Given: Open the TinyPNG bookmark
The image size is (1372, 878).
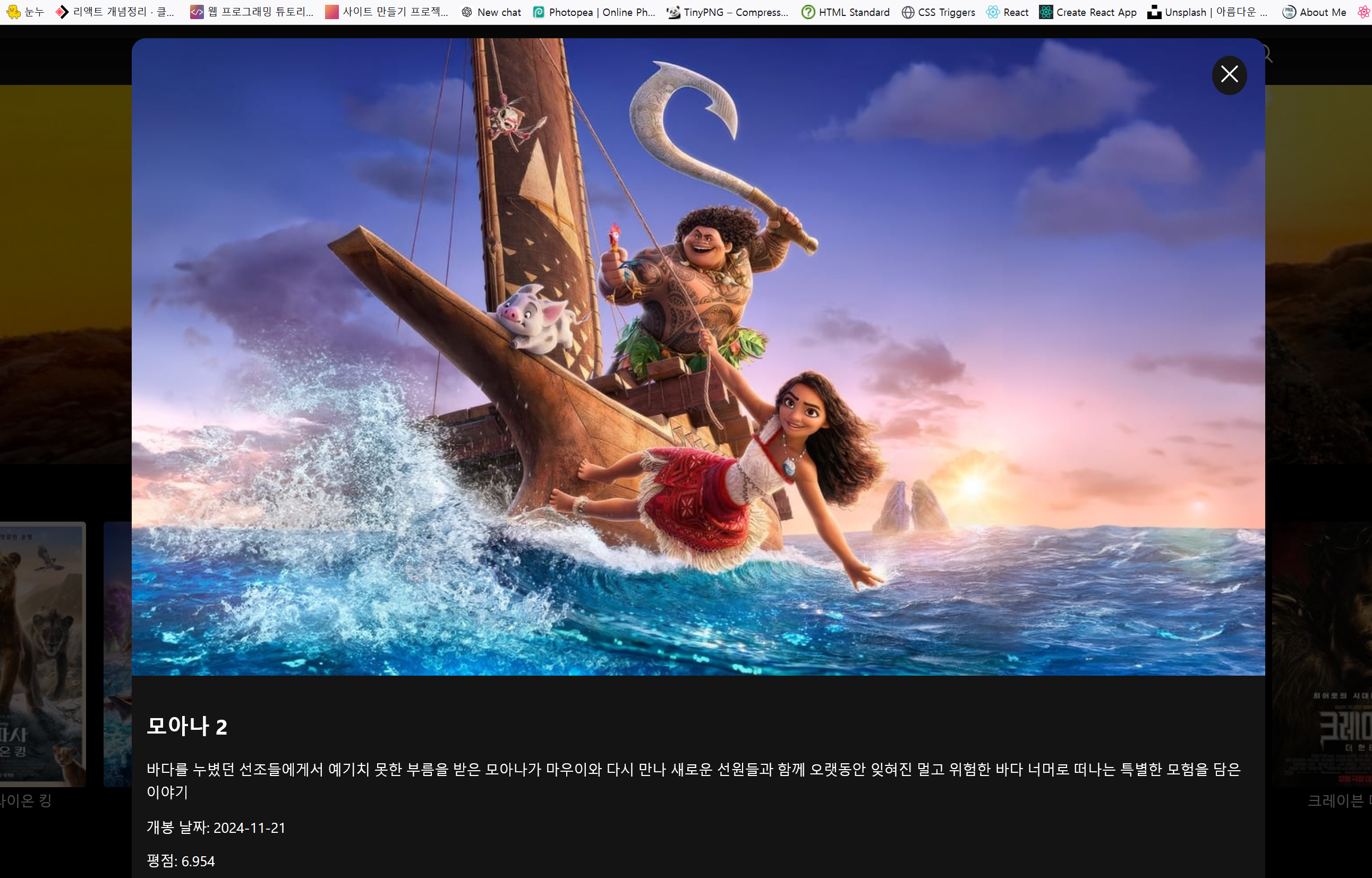Looking at the screenshot, I should pyautogui.click(x=727, y=12).
